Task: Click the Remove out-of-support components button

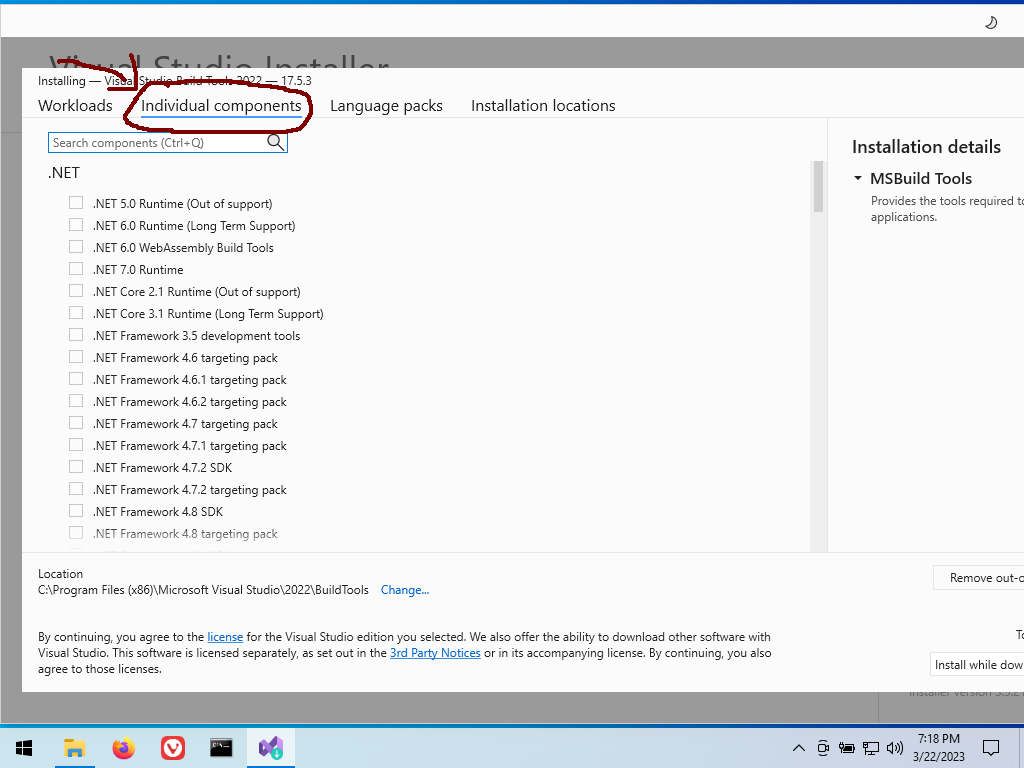Action: point(978,578)
